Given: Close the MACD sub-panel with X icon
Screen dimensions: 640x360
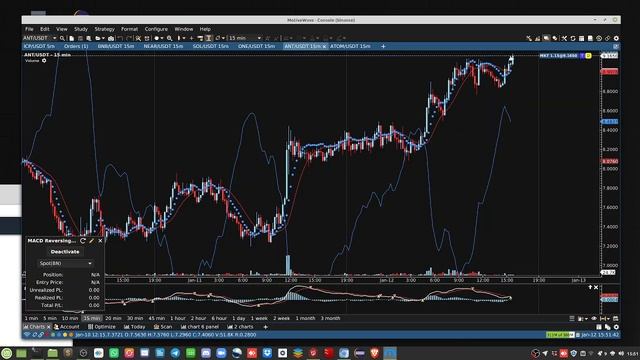Looking at the screenshot, I should [596, 287].
